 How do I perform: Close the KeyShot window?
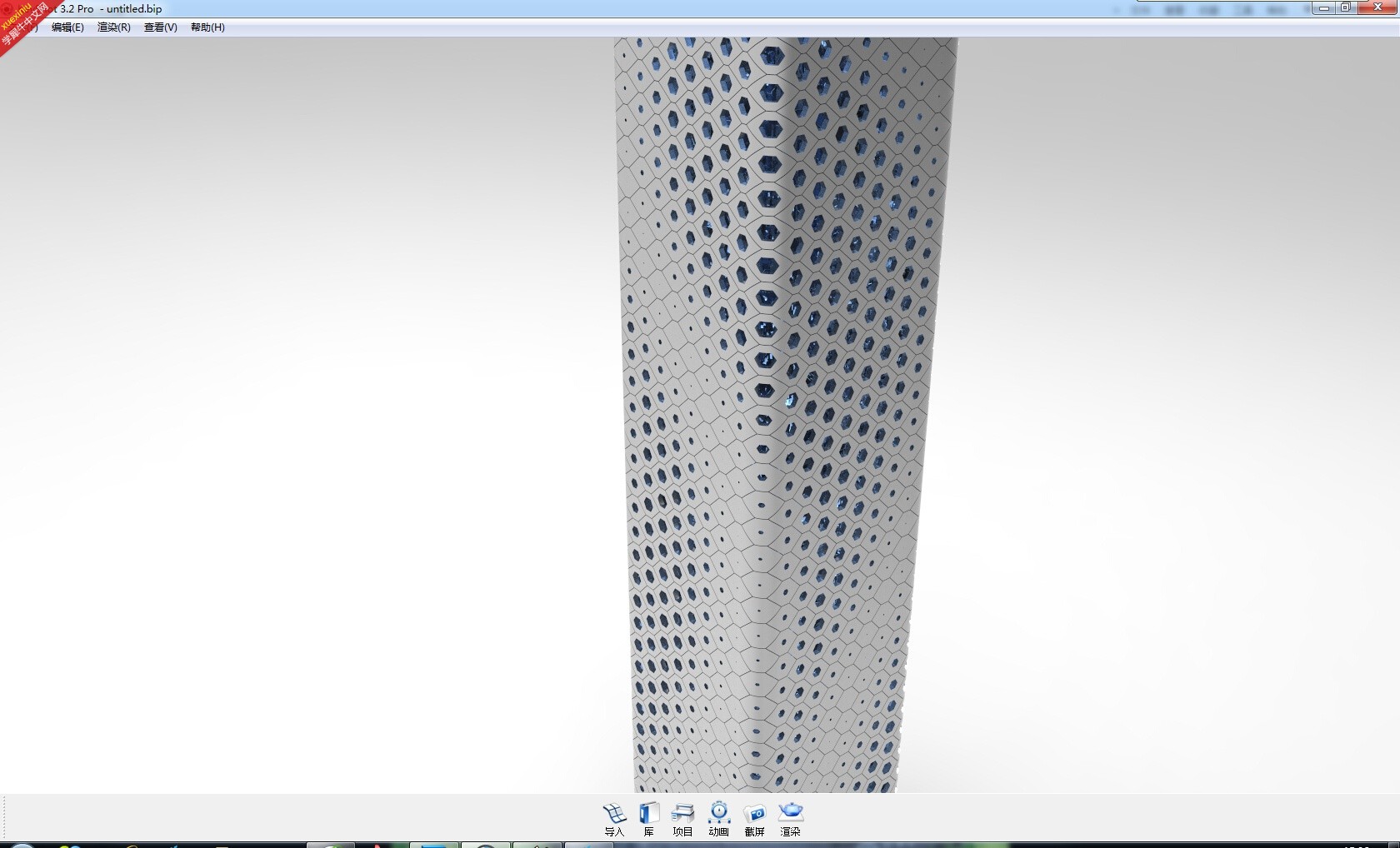click(1377, 7)
